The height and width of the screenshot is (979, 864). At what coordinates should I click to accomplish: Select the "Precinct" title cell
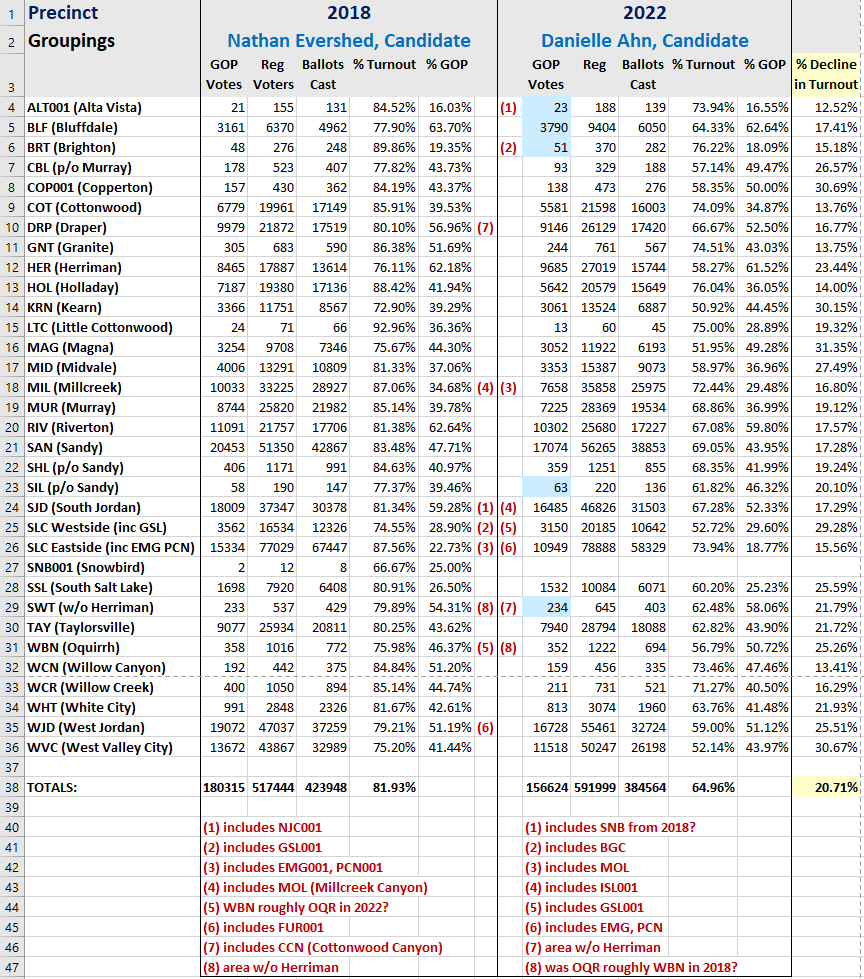pyautogui.click(x=64, y=13)
